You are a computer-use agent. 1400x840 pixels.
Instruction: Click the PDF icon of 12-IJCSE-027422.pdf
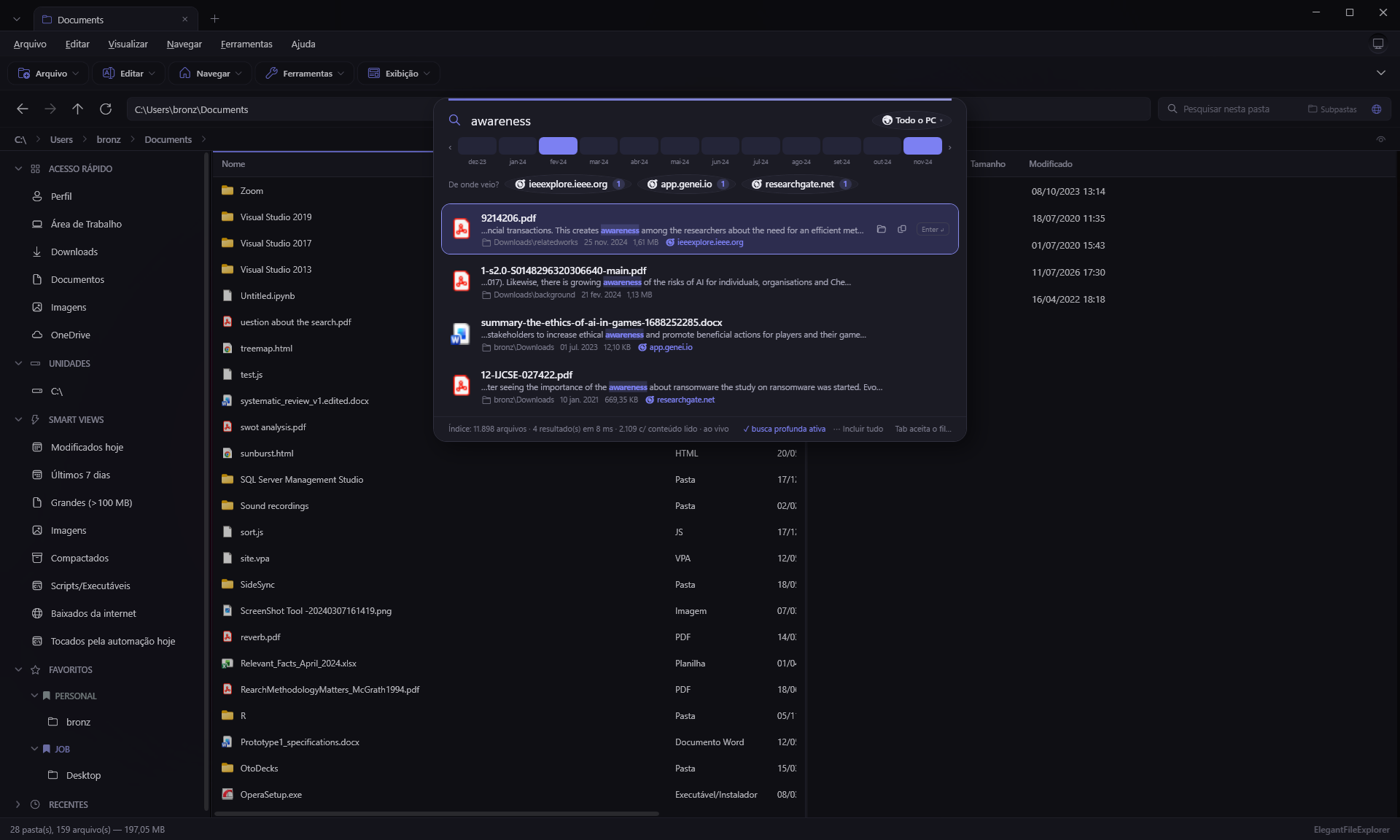(462, 386)
